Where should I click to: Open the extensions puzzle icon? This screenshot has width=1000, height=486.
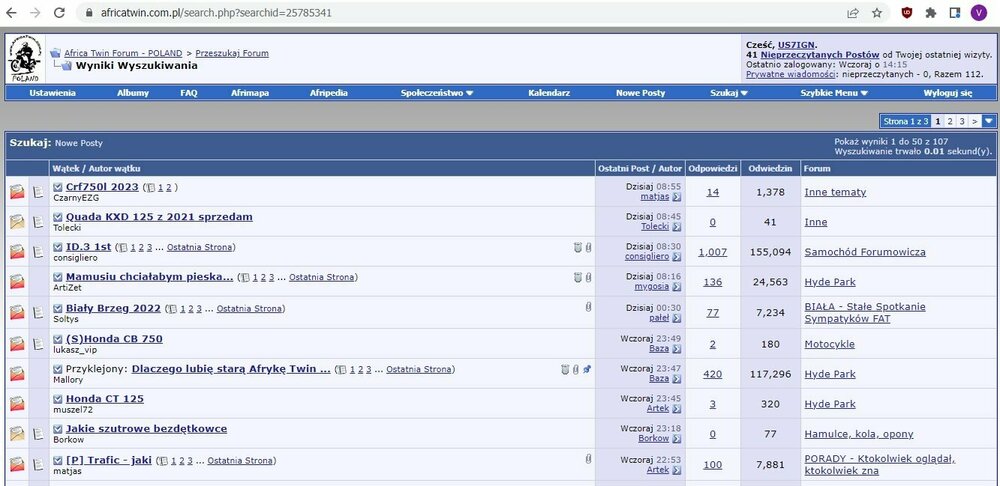930,13
